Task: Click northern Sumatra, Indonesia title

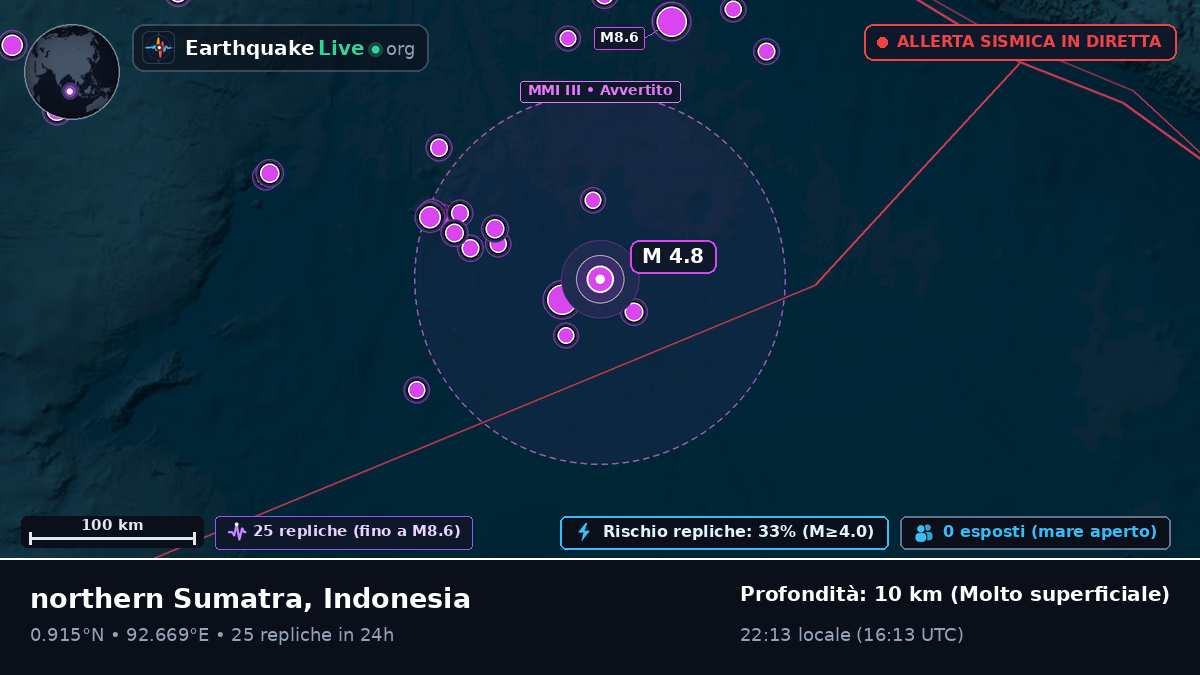Action: pyautogui.click(x=250, y=599)
